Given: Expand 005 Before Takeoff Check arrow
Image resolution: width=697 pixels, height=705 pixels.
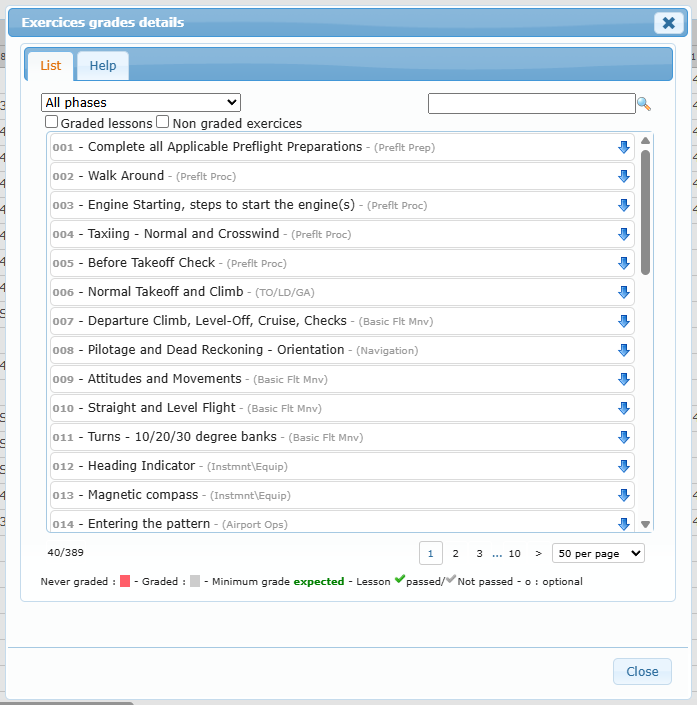Looking at the screenshot, I should [x=624, y=263].
